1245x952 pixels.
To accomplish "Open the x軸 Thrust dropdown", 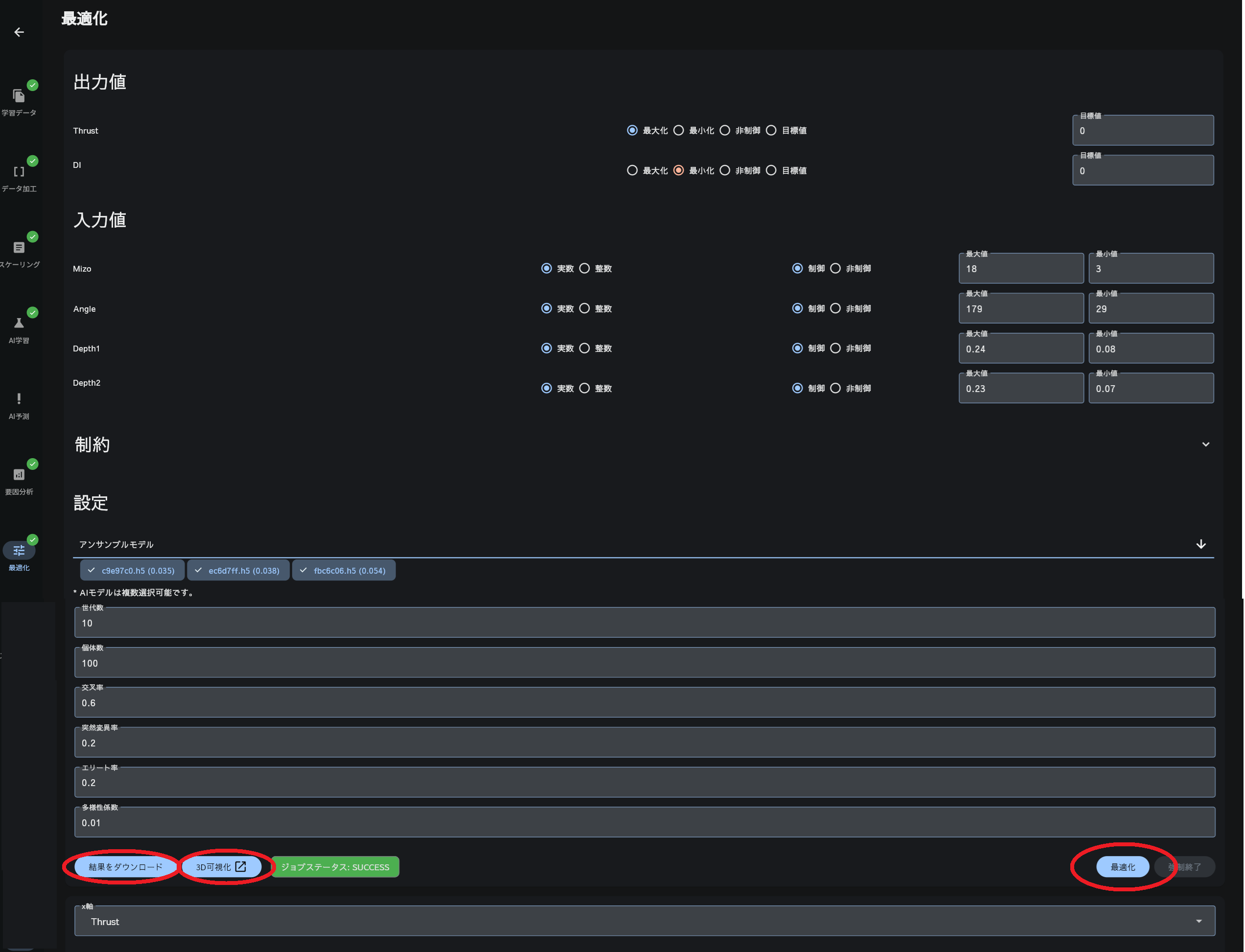I will click(645, 921).
